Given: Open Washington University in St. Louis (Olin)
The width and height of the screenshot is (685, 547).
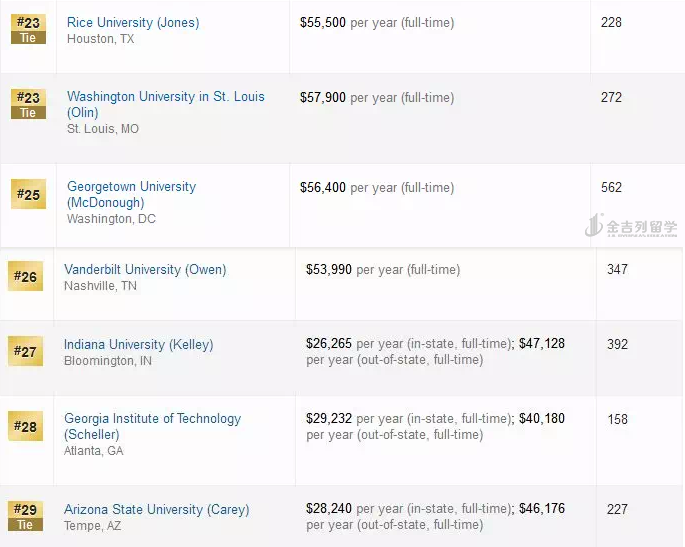Looking at the screenshot, I should (x=165, y=97).
